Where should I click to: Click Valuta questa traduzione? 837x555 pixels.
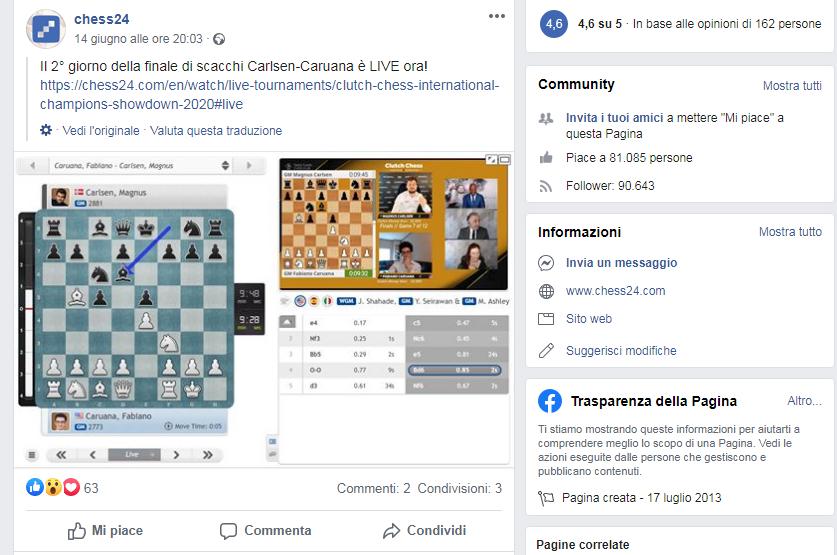click(216, 131)
